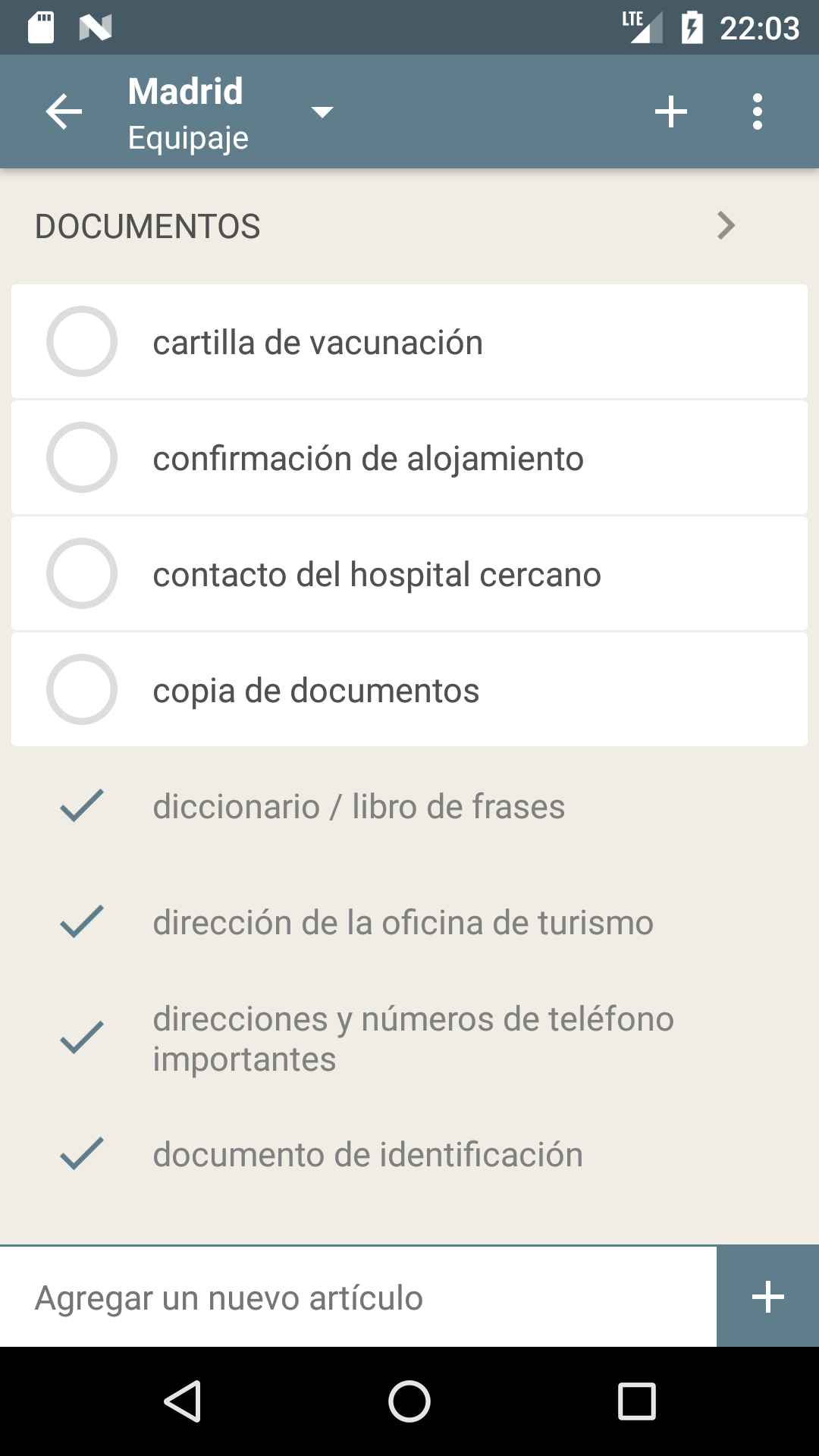The width and height of the screenshot is (819, 1456).
Task: Check off cartilla de vacunación
Action: pyautogui.click(x=82, y=341)
